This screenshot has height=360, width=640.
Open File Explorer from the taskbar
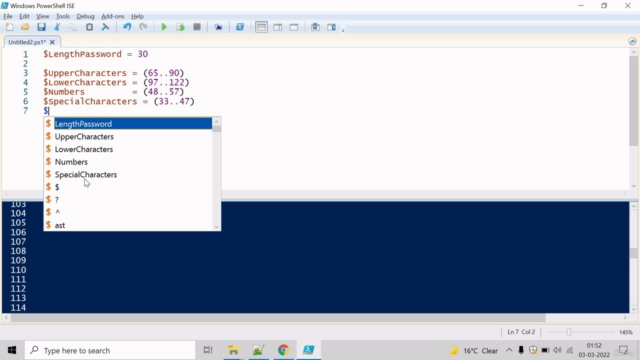click(x=233, y=350)
